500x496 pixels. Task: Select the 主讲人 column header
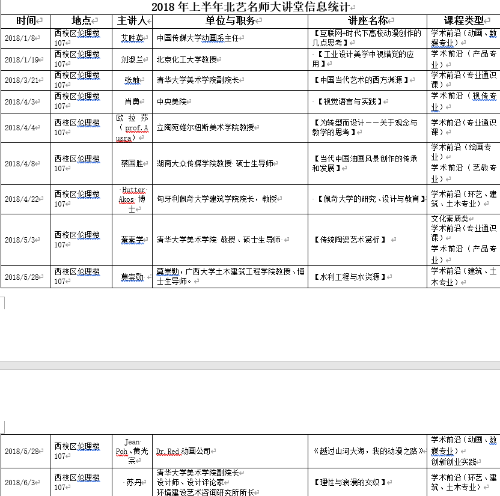click(132, 21)
